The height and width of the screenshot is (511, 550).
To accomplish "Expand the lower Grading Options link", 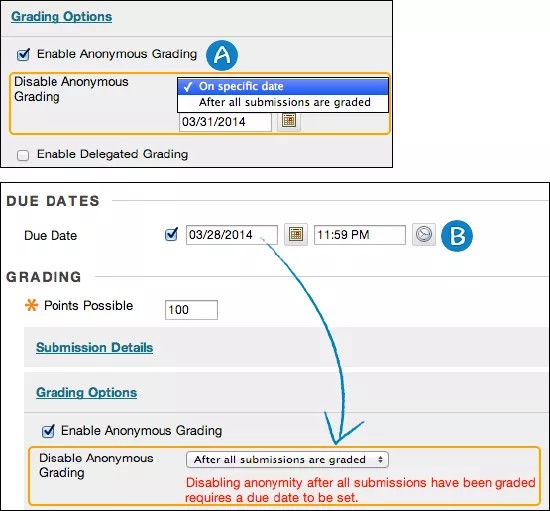I will click(x=87, y=392).
